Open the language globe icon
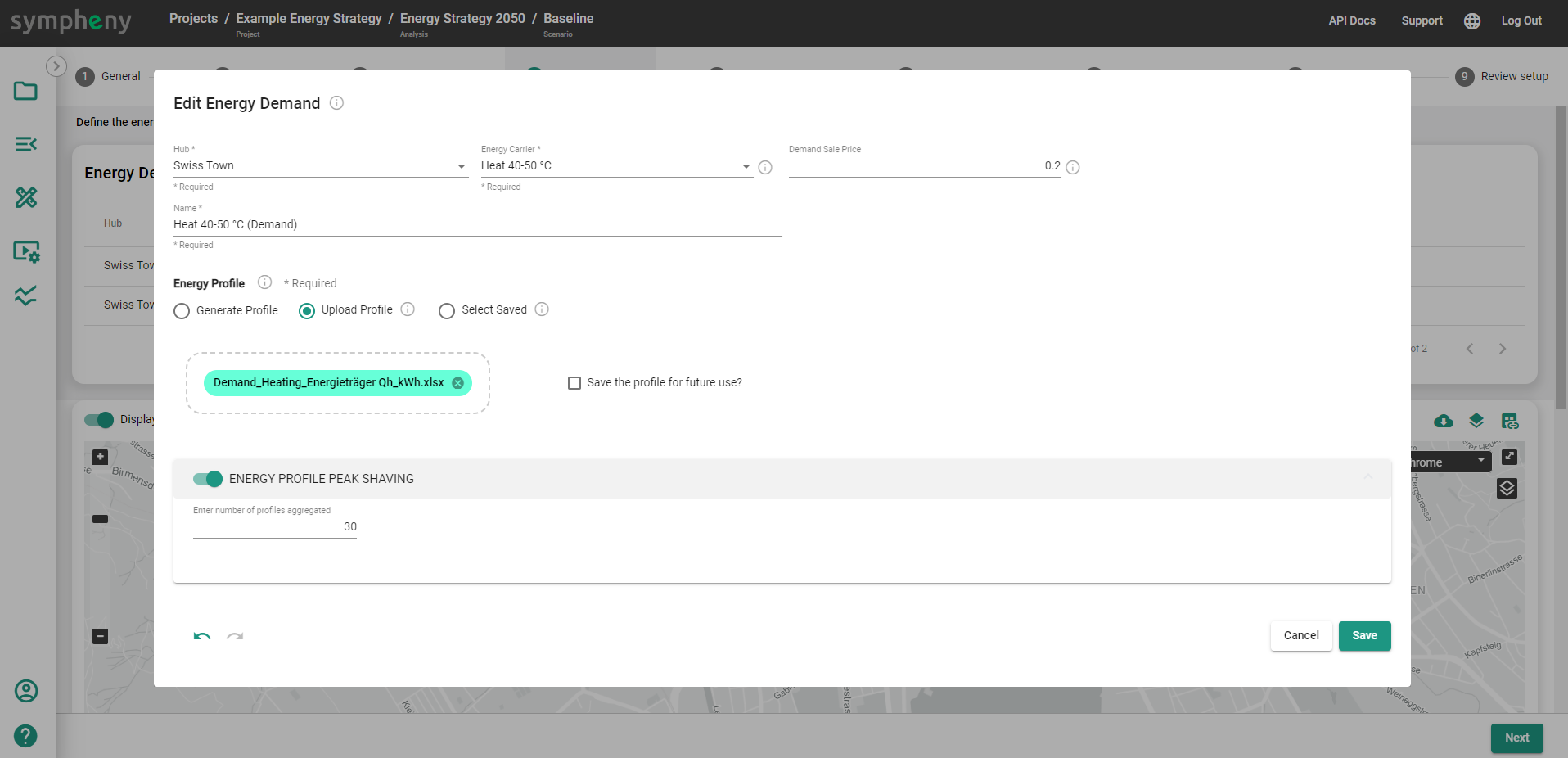This screenshot has height=758, width=1568. 1471,21
